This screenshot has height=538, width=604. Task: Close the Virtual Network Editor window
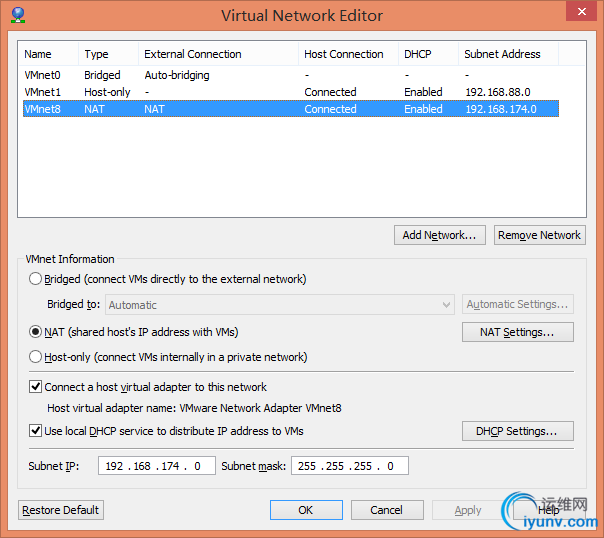pyautogui.click(x=581, y=12)
